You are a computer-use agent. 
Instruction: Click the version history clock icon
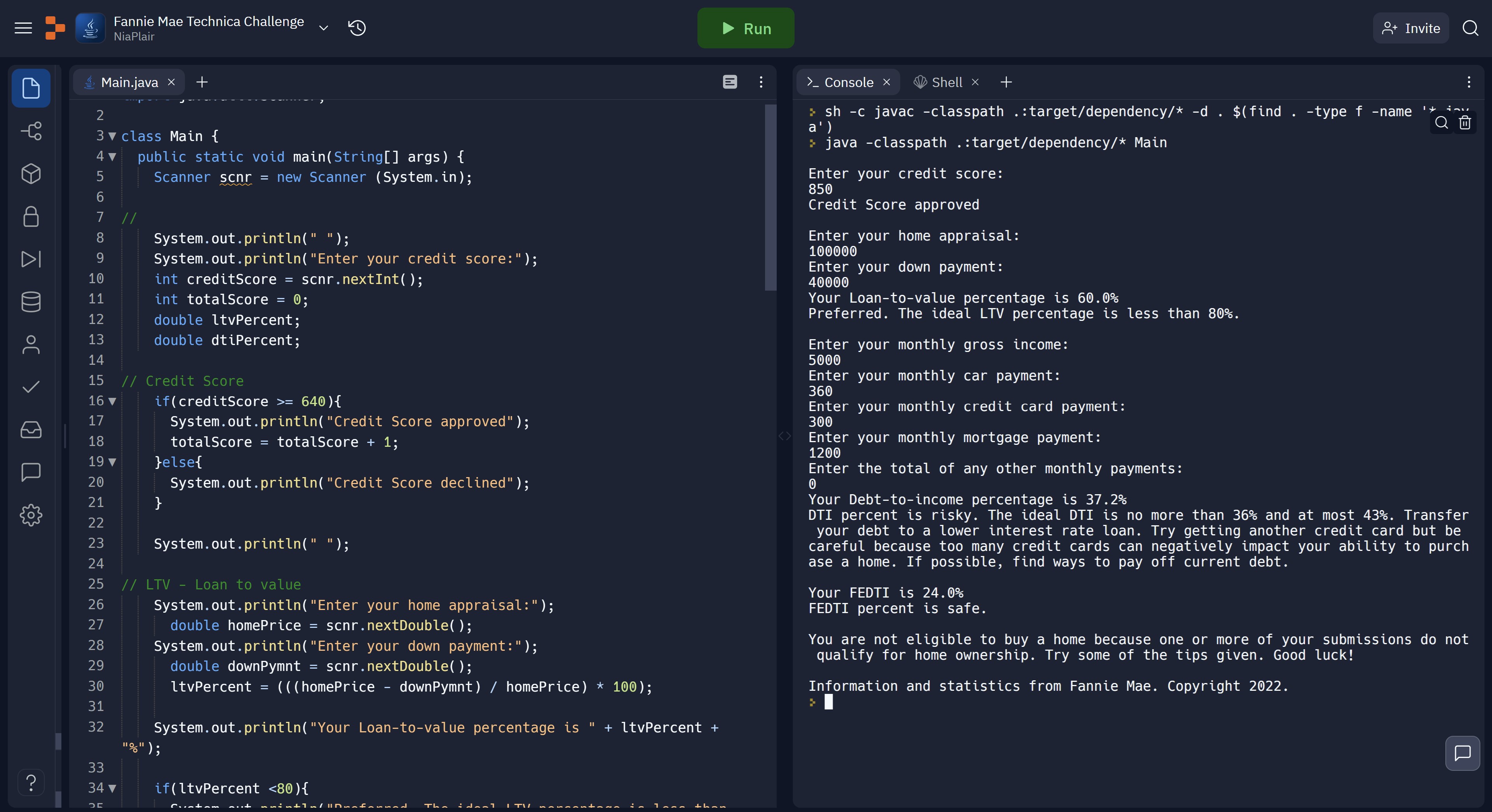coord(357,28)
